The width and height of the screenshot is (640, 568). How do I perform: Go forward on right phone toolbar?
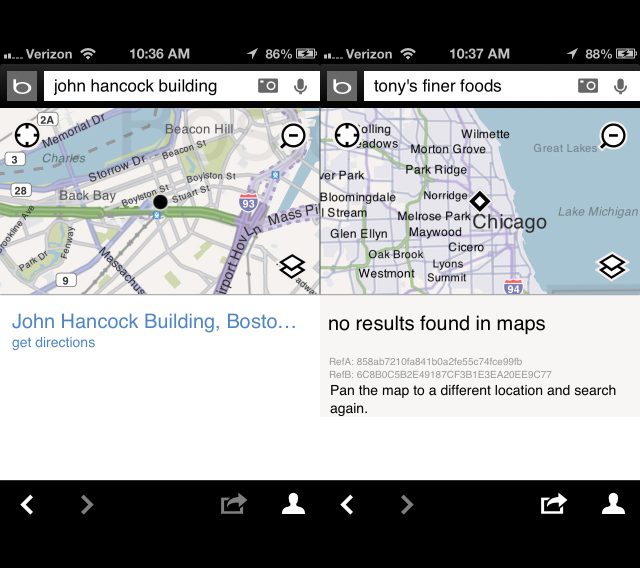pyautogui.click(x=407, y=504)
